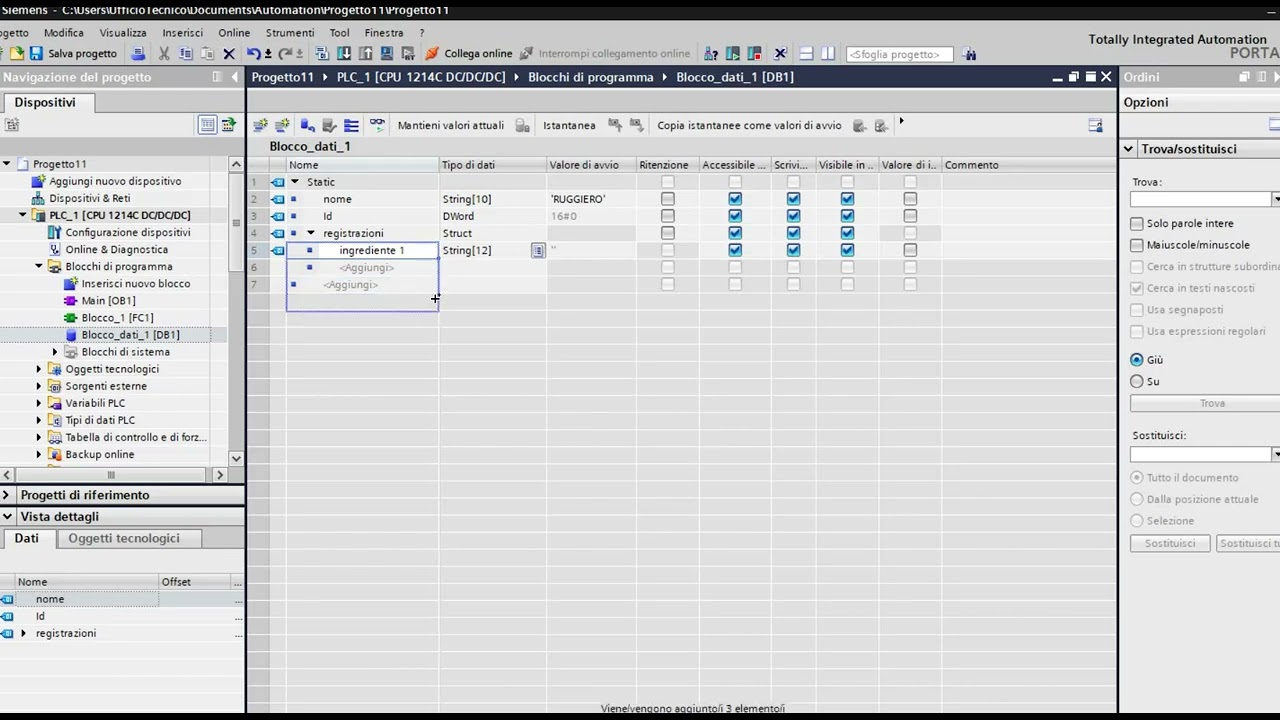Image resolution: width=1280 pixels, height=720 pixels.
Task: Expand Oggetti tecnologici tree node
Action: [39, 369]
